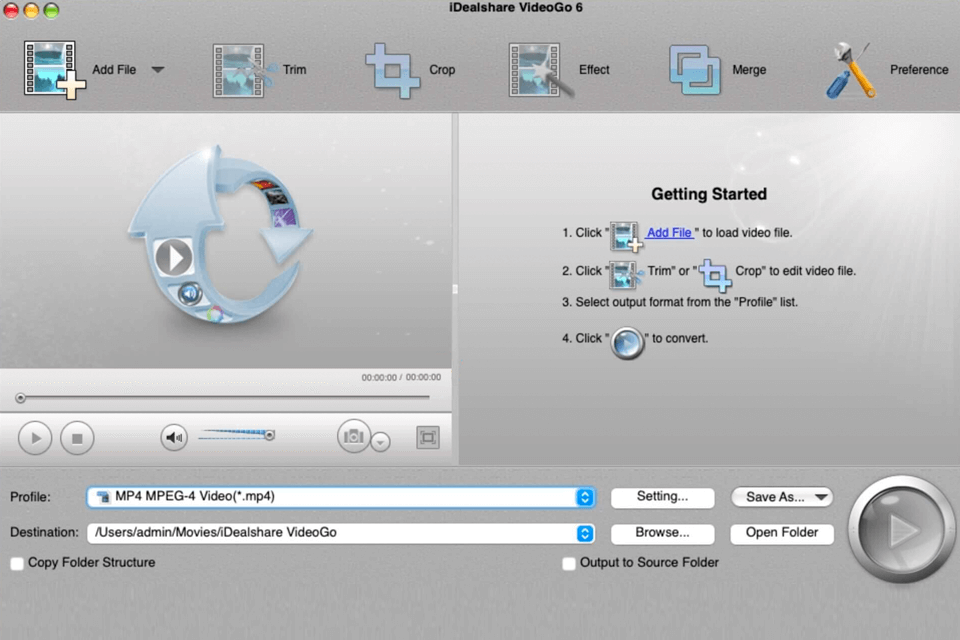
Task: Open Preference wrench and screwdriver icon
Action: (x=852, y=70)
